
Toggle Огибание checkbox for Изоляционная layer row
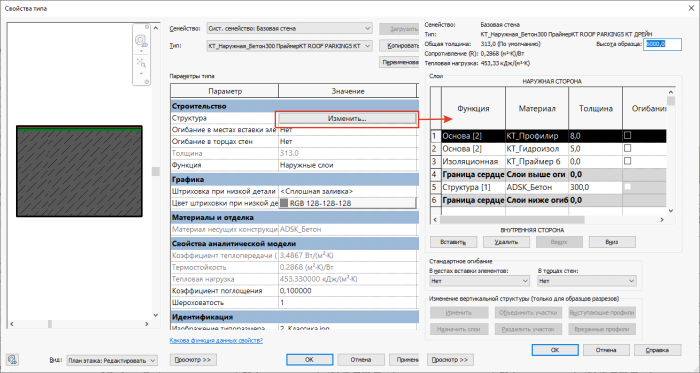(x=628, y=161)
